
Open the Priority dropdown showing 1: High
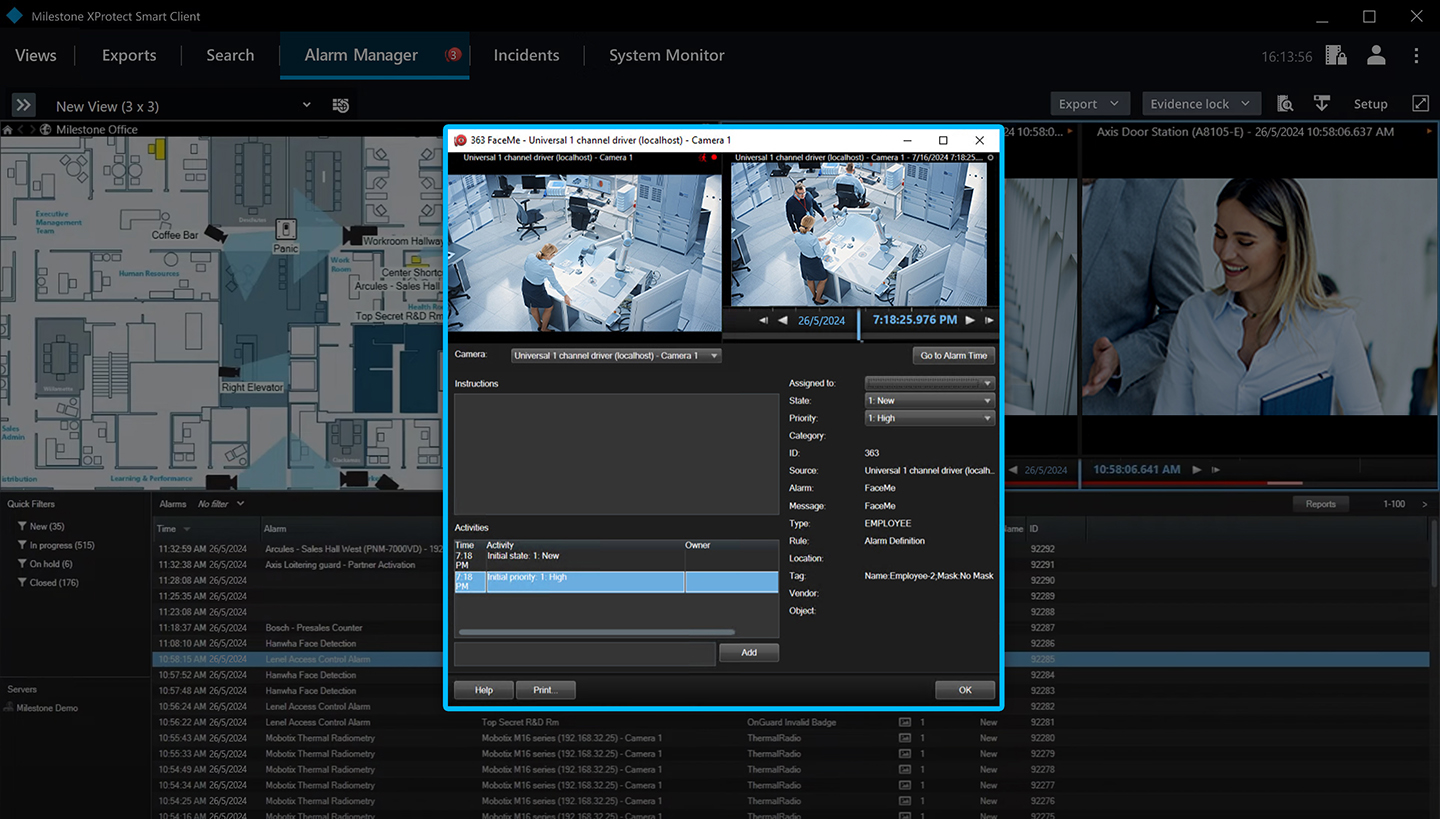pyautogui.click(x=929, y=418)
